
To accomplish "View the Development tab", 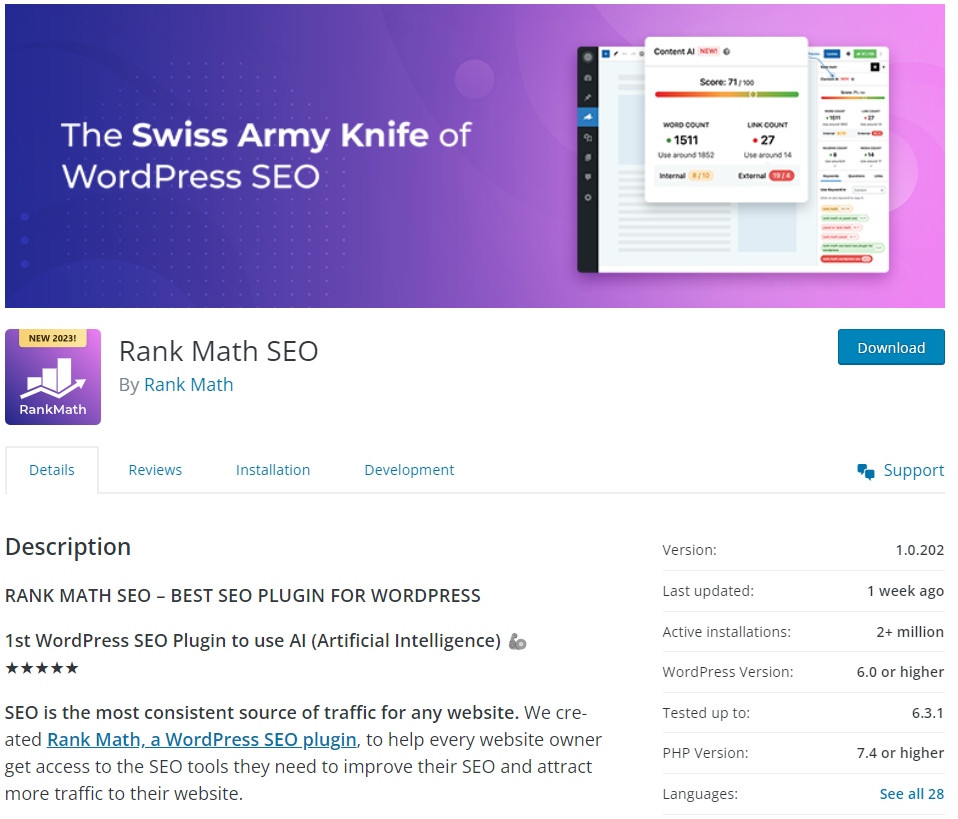I will 409,470.
